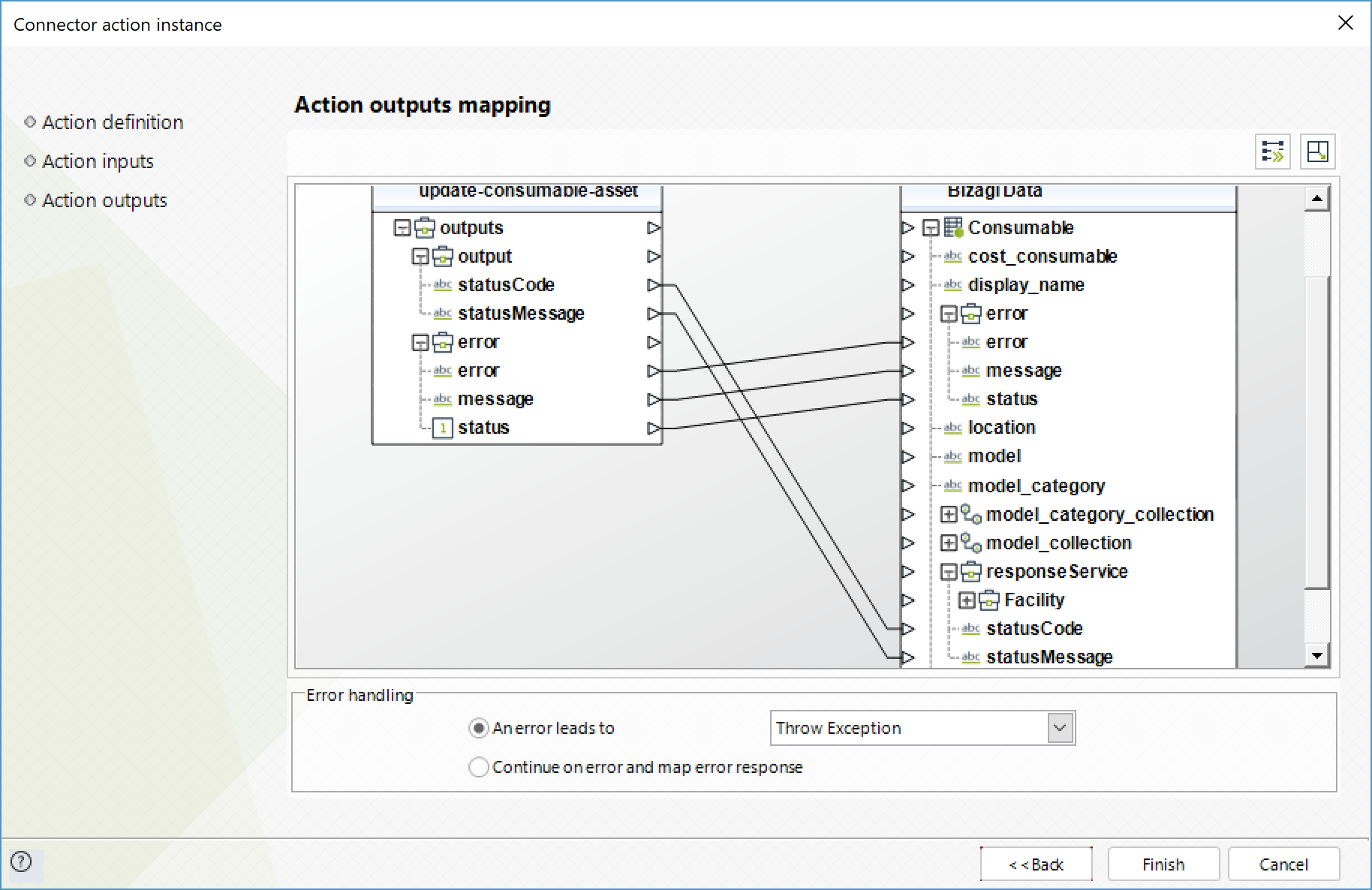The image size is (1372, 890).
Task: Click the statusMessage output connector arrow
Action: (x=654, y=314)
